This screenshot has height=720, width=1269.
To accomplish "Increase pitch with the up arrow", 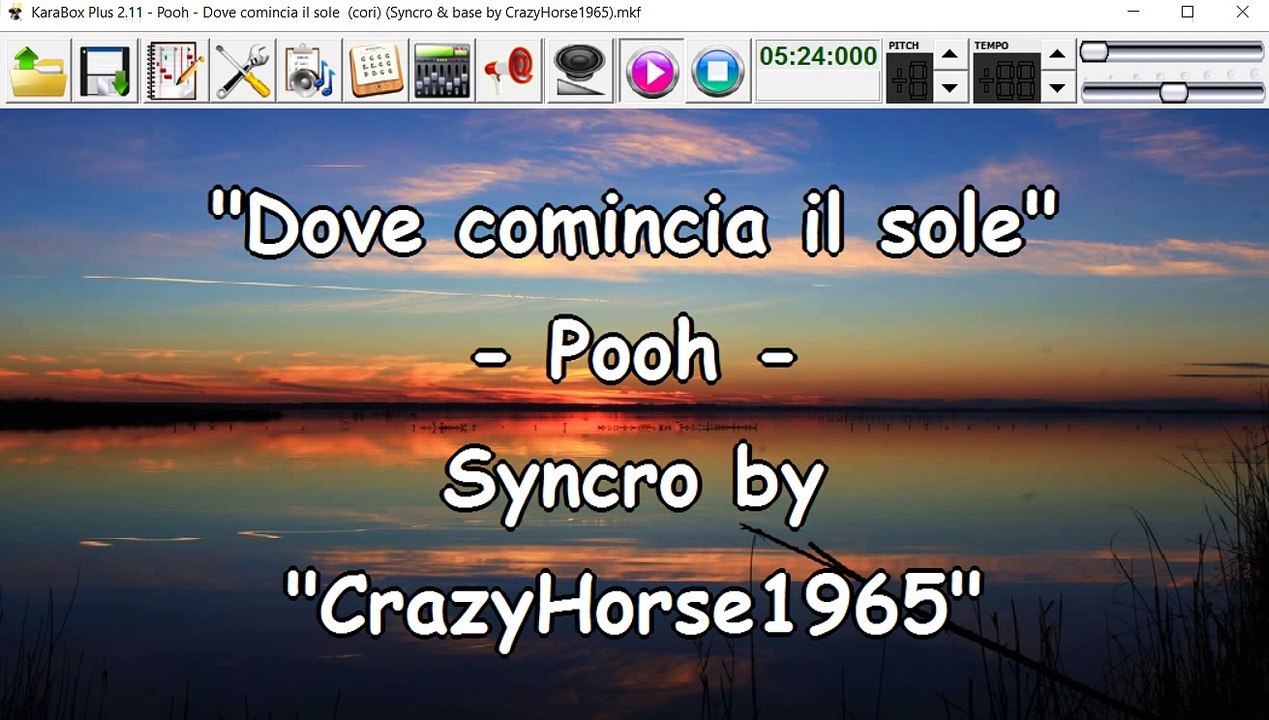I will click(950, 54).
